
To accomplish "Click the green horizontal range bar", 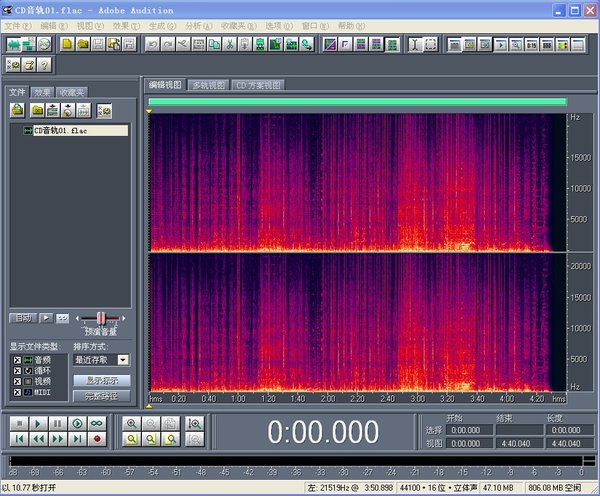I will [x=357, y=101].
